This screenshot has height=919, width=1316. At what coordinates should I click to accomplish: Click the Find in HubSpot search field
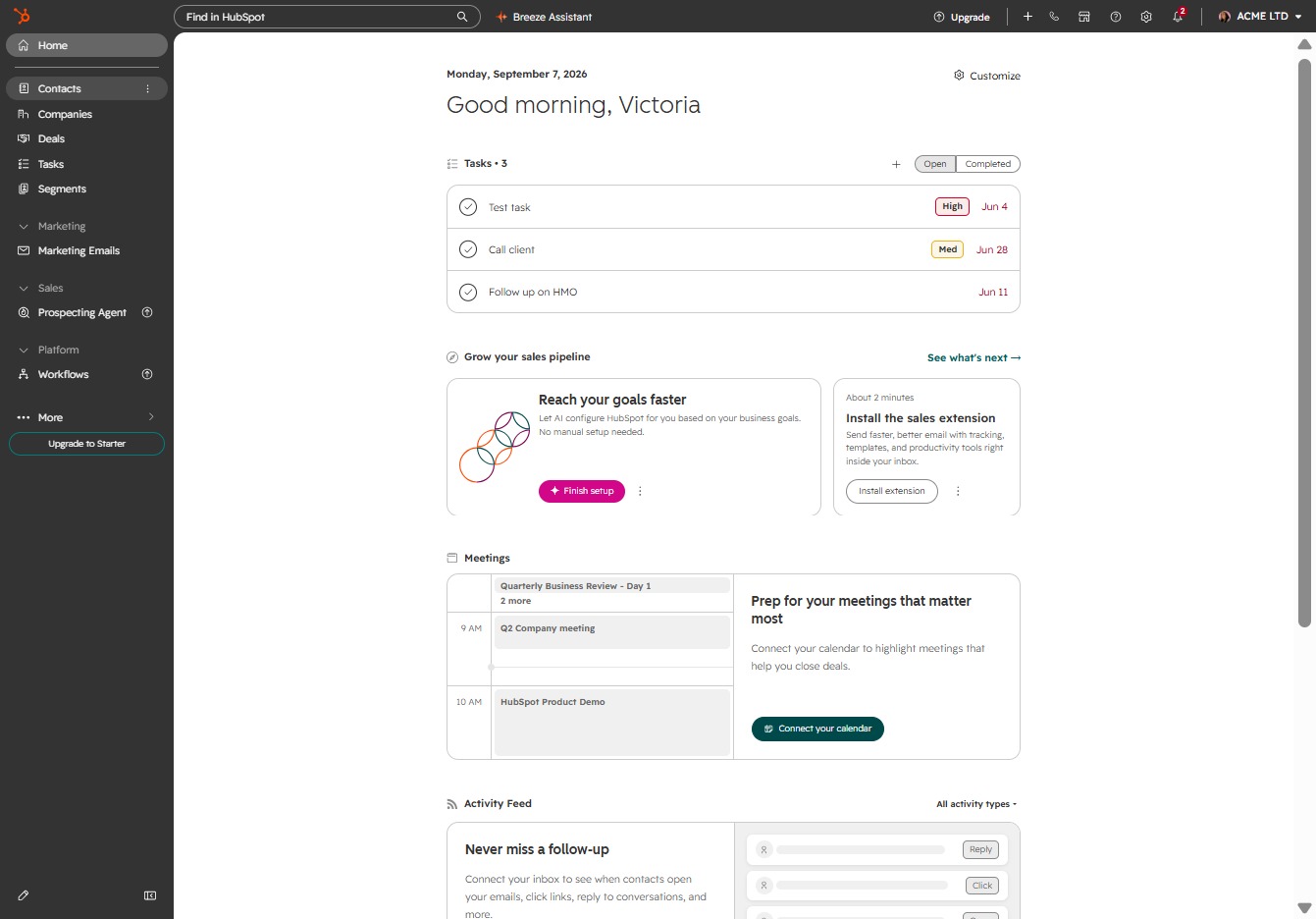click(x=327, y=17)
